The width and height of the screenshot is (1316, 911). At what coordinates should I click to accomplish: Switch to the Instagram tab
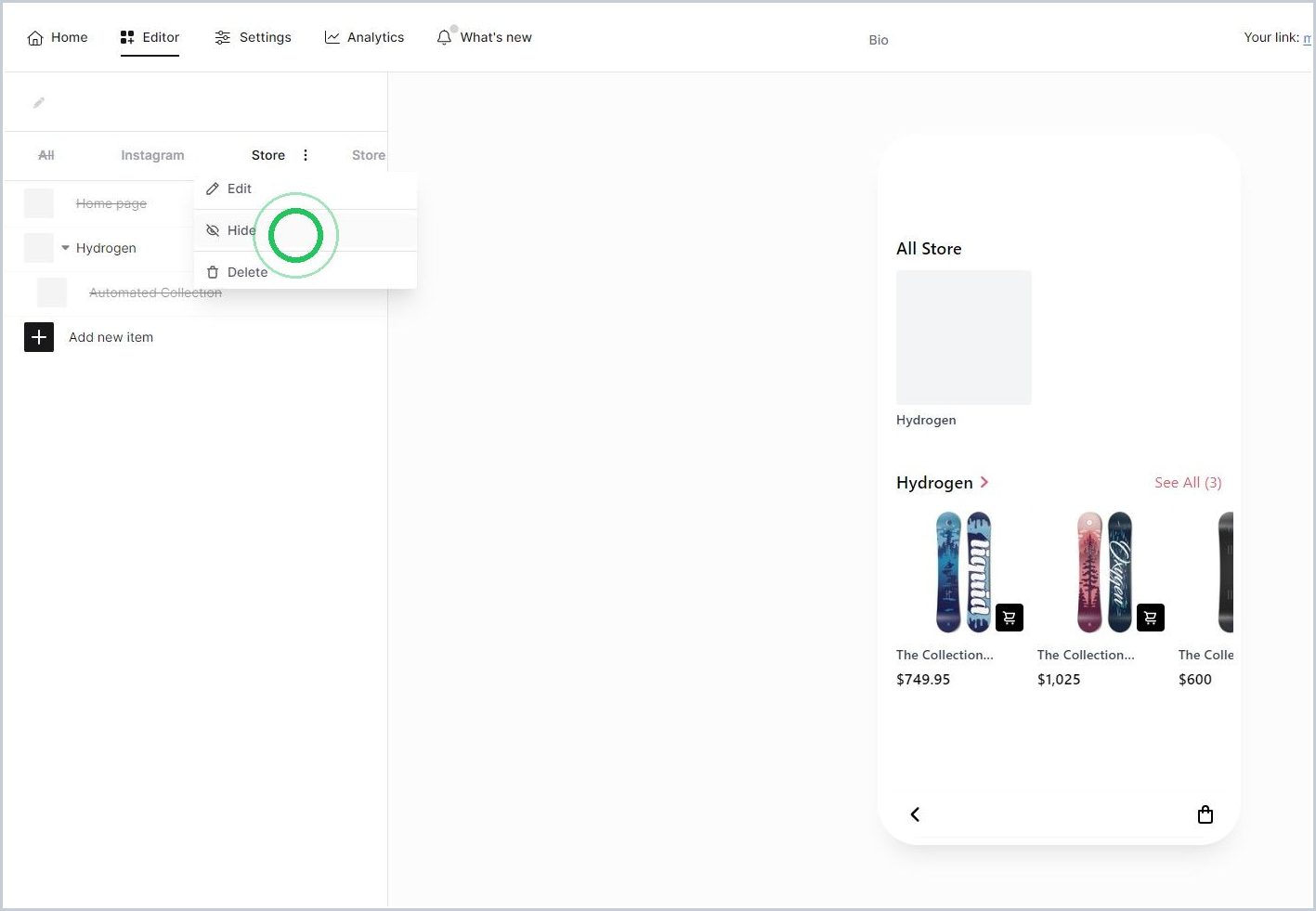pyautogui.click(x=152, y=155)
